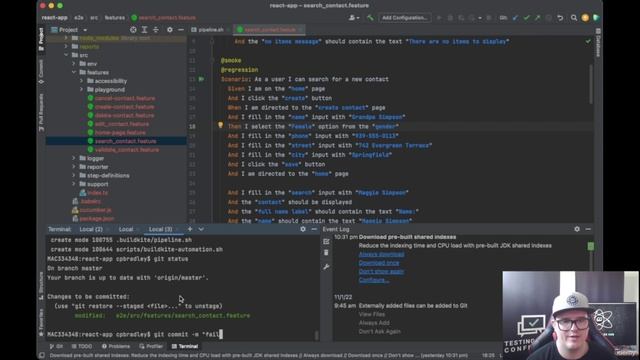Click the Configure... link
The width and height of the screenshot is (640, 360).
pyautogui.click(x=373, y=280)
